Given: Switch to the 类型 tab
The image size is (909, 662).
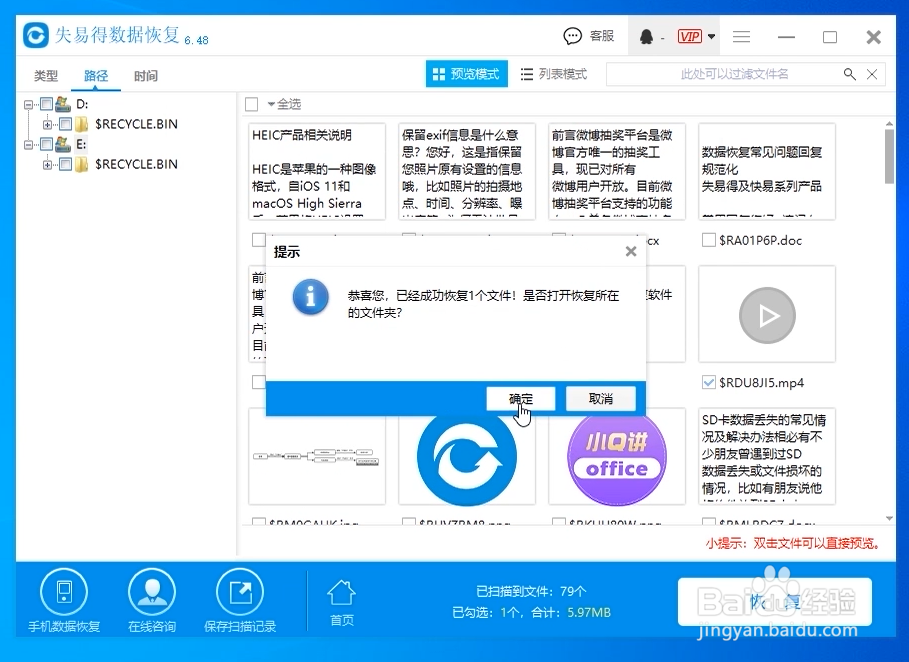Looking at the screenshot, I should 45,75.
